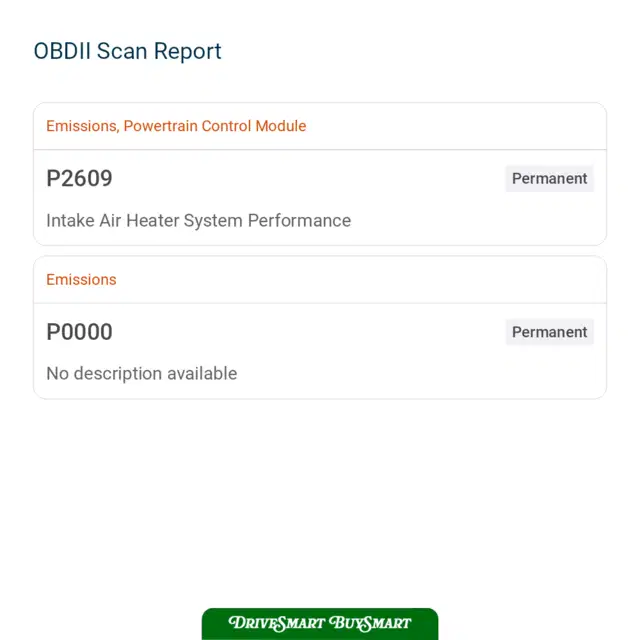Click the word OBDII in the title
Screen dimensions: 640x640
tap(62, 51)
